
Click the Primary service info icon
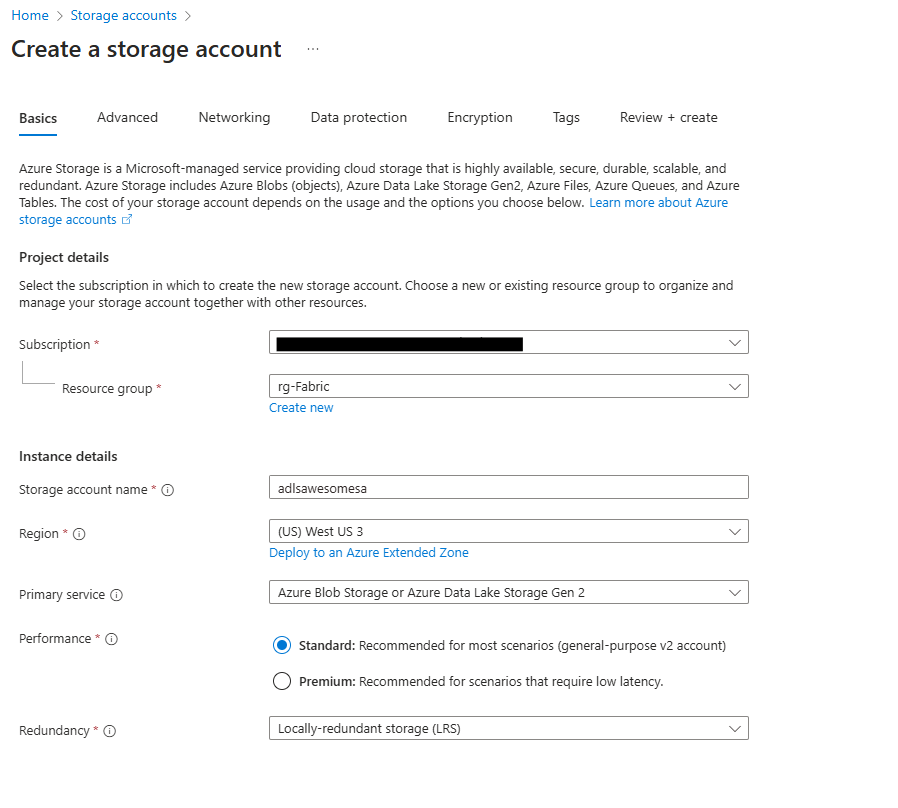[x=116, y=595]
